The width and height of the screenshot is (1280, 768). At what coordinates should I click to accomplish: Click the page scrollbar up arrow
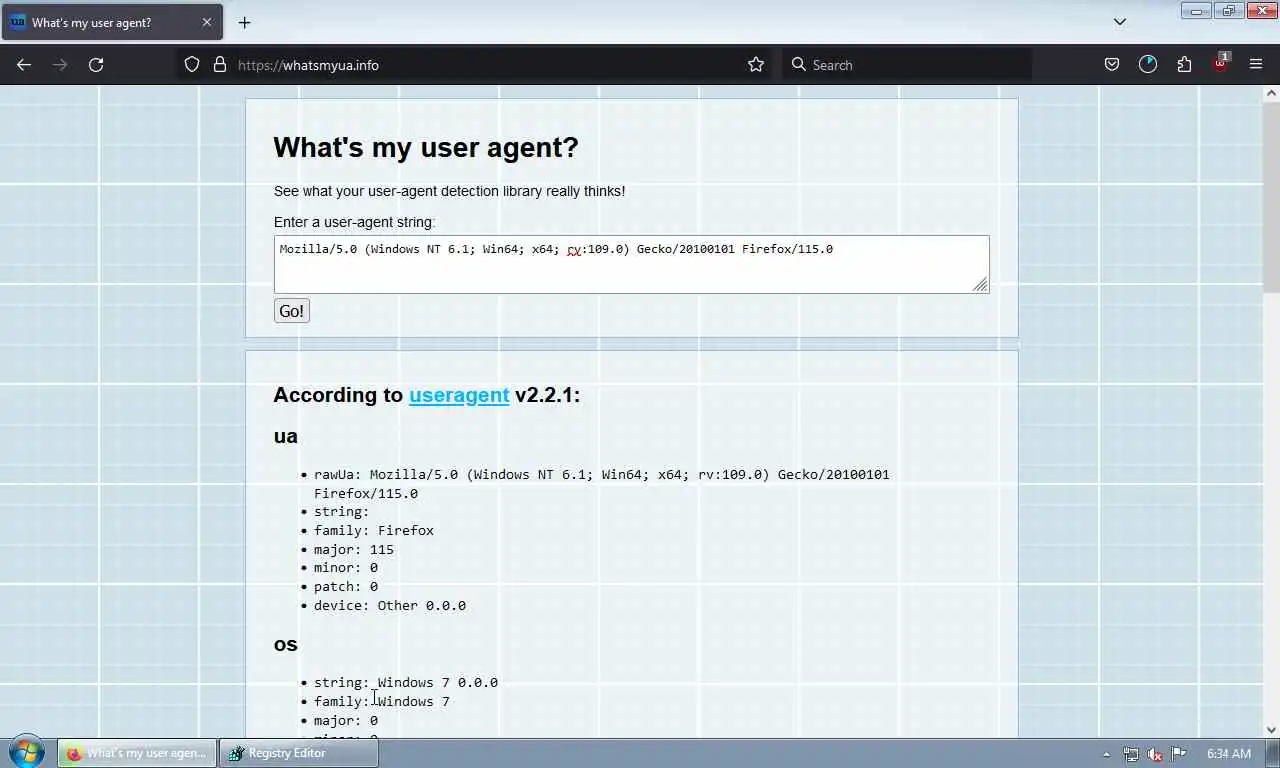click(1271, 93)
